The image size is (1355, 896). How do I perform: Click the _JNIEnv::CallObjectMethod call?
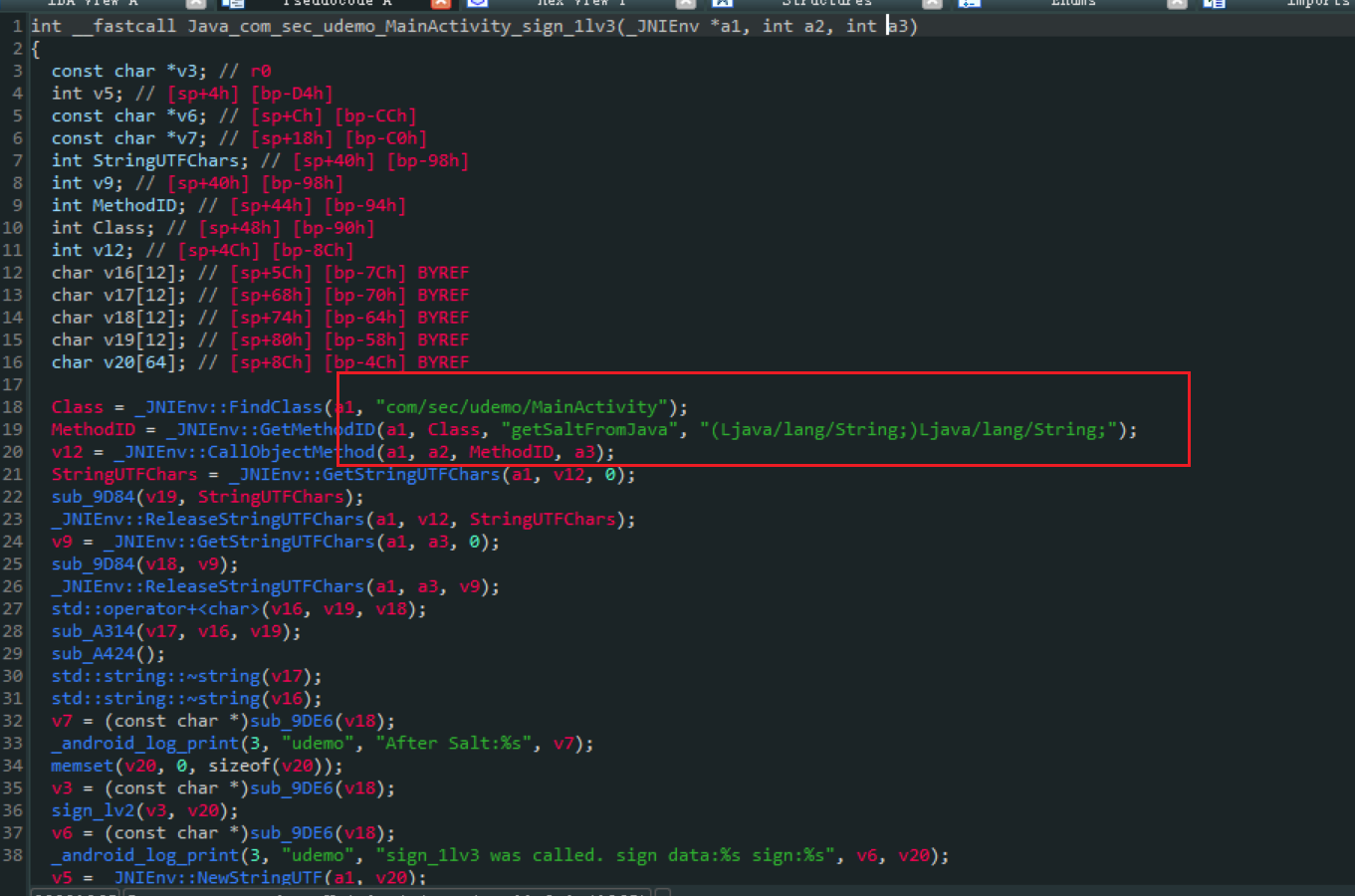[245, 452]
